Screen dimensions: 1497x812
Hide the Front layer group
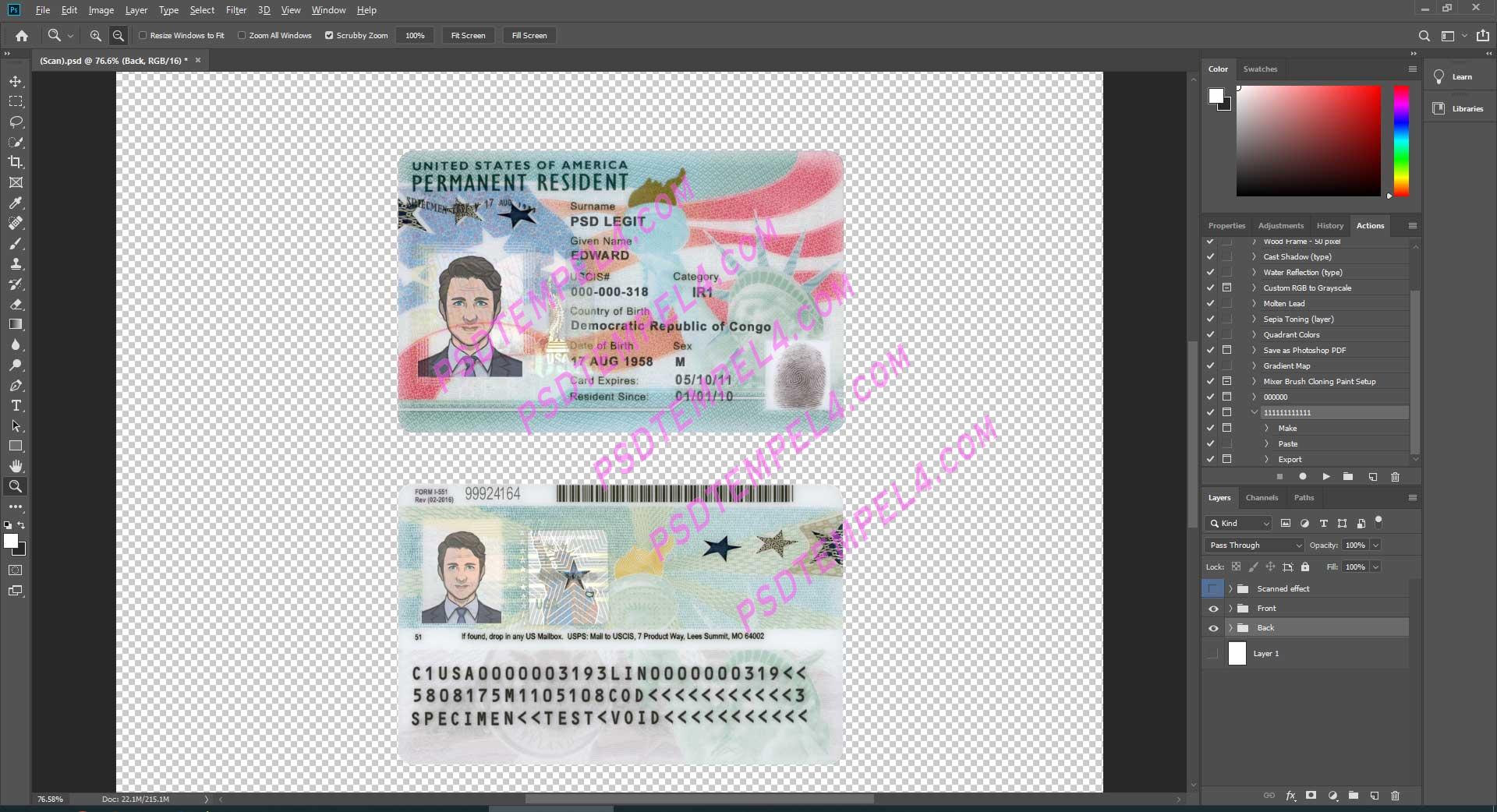coord(1213,609)
